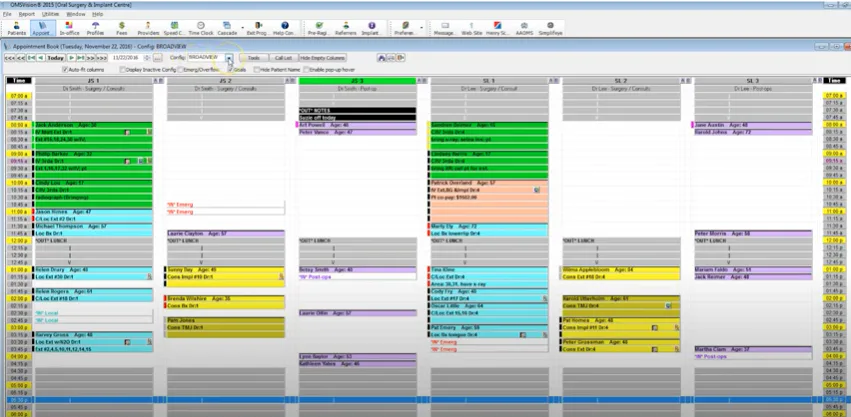This screenshot has width=851, height=417.
Task: Open the In-office toolbar icon
Action: click(x=69, y=28)
